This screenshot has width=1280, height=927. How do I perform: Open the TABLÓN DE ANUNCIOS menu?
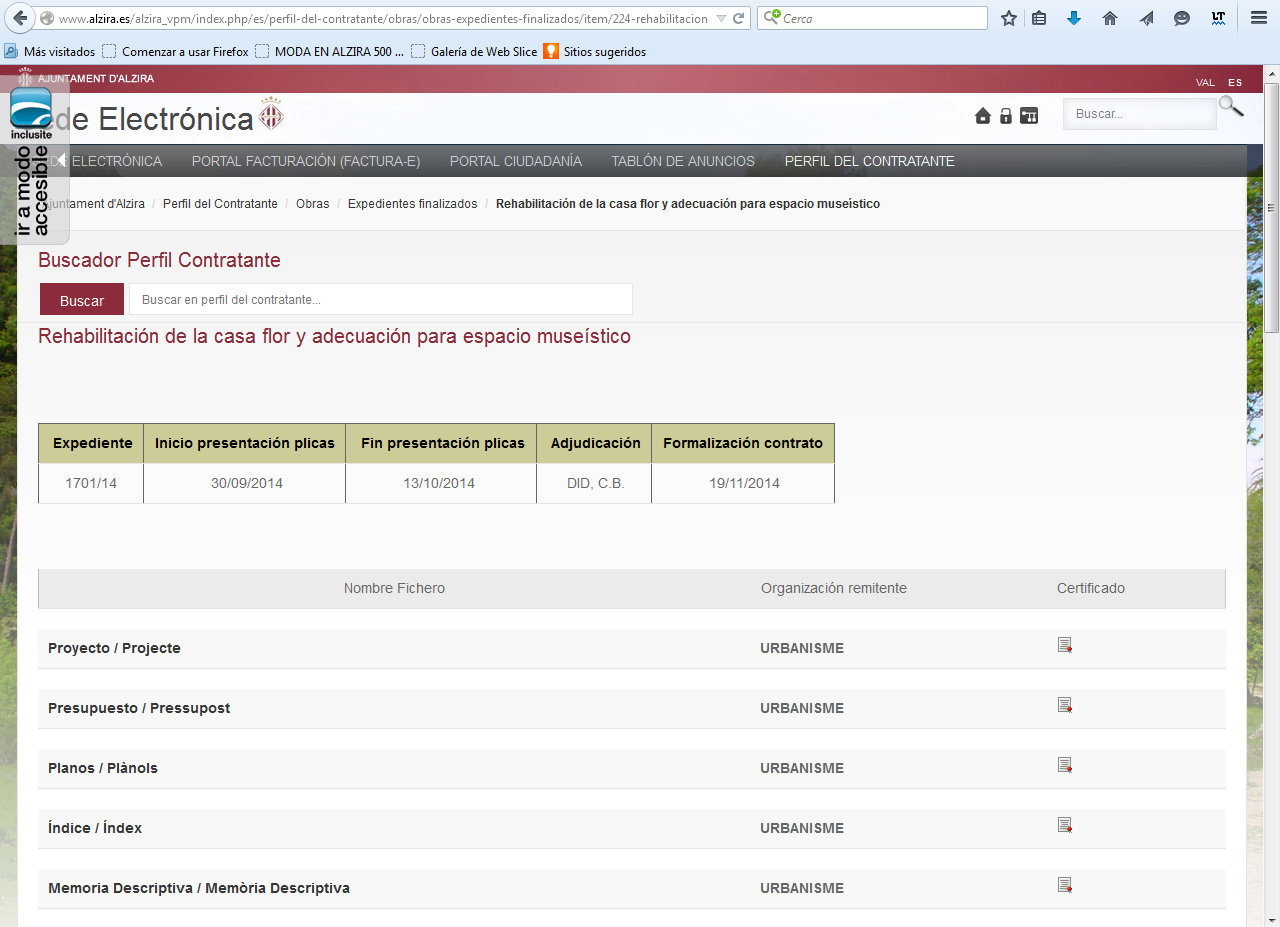pos(683,160)
